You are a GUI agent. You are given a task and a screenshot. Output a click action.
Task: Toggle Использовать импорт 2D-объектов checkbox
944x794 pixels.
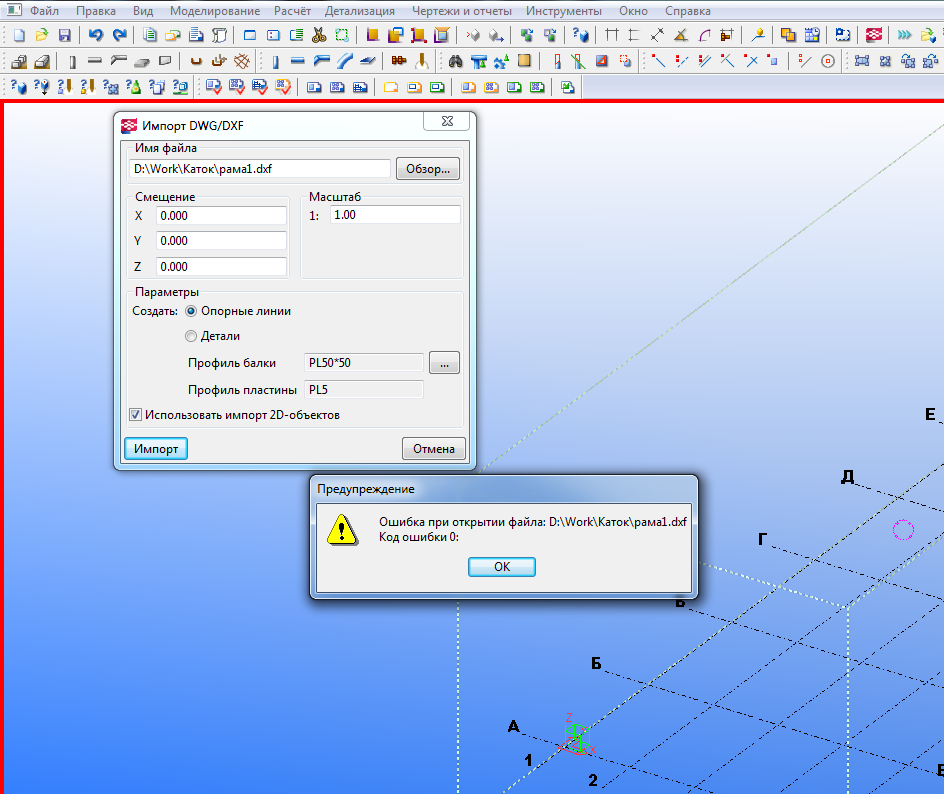(136, 414)
